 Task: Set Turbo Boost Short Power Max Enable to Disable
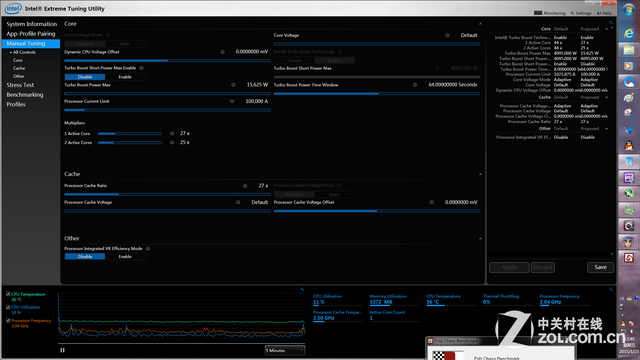pyautogui.click(x=85, y=77)
